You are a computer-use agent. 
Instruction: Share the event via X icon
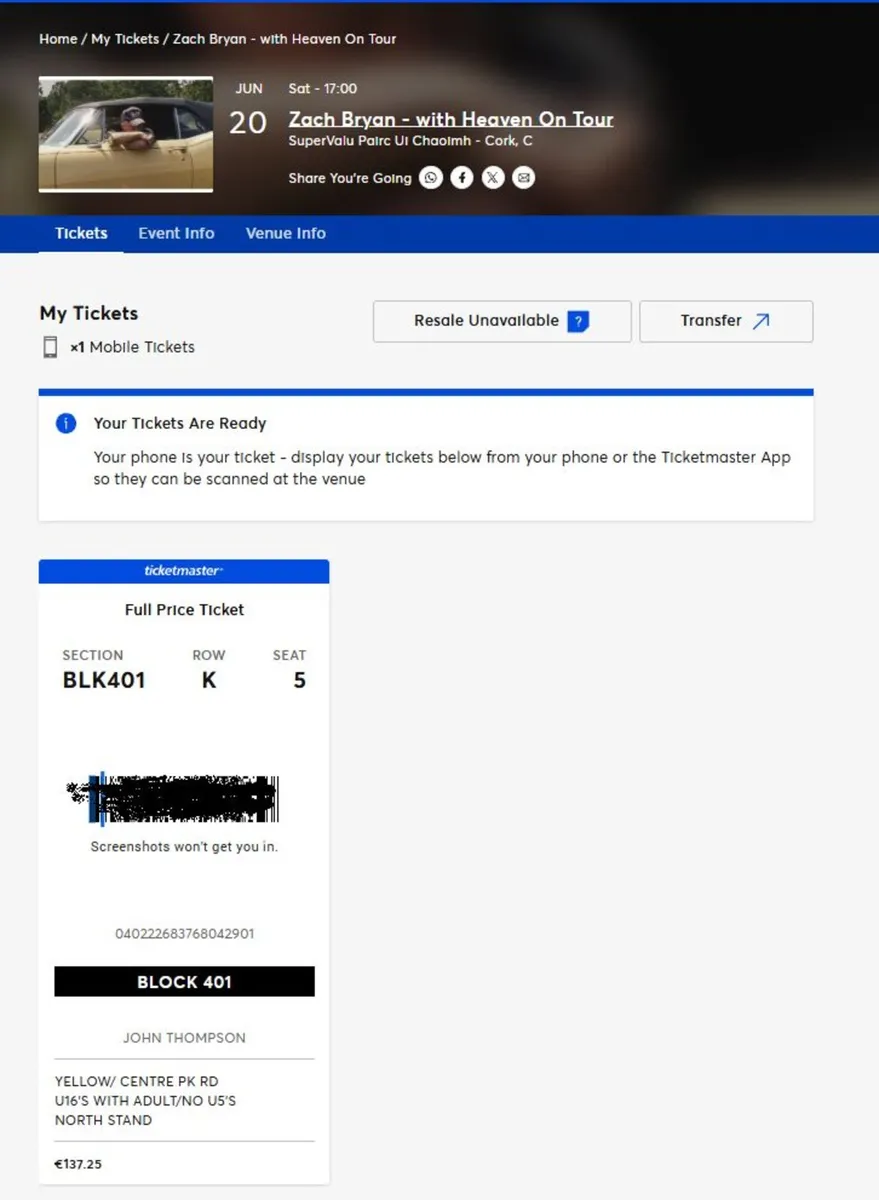pos(493,178)
